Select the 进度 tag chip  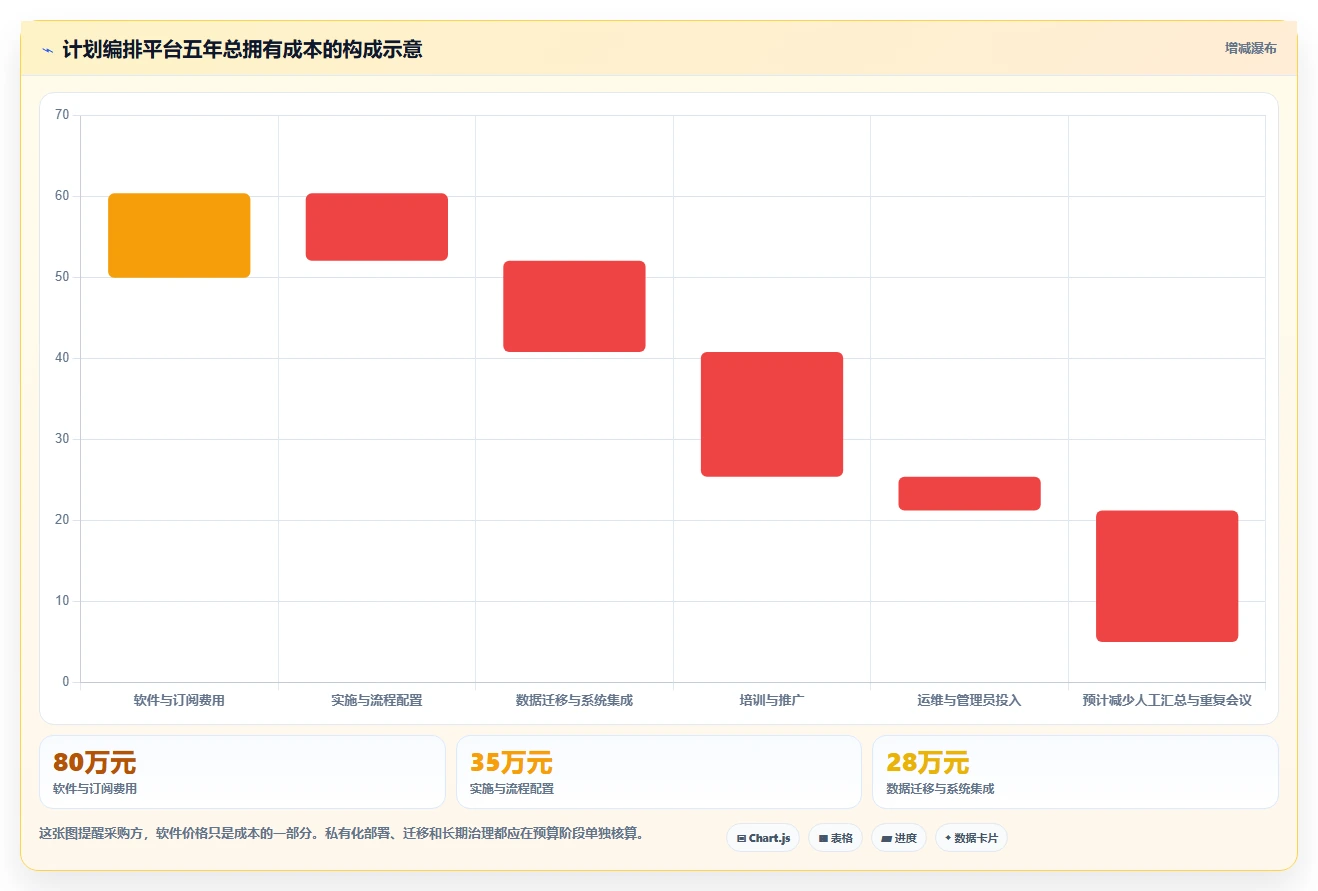coord(899,838)
